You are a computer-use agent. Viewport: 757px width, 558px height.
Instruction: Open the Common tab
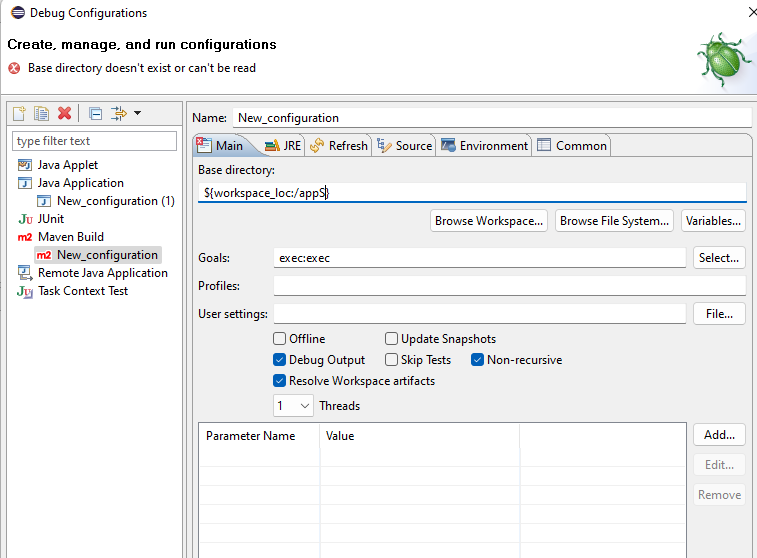tap(572, 146)
